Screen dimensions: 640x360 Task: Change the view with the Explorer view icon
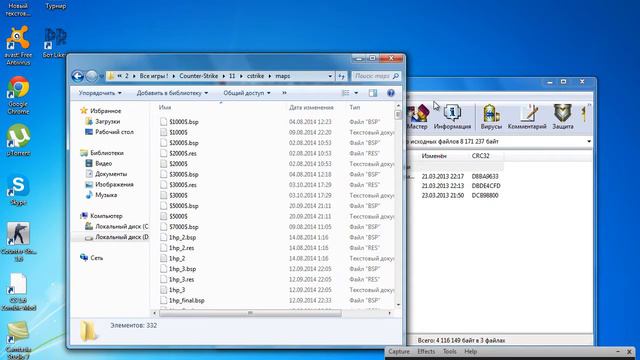[x=346, y=93]
